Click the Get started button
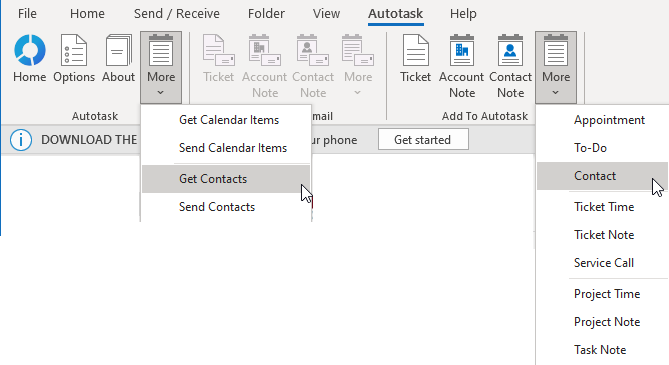669x365 pixels. click(423, 140)
